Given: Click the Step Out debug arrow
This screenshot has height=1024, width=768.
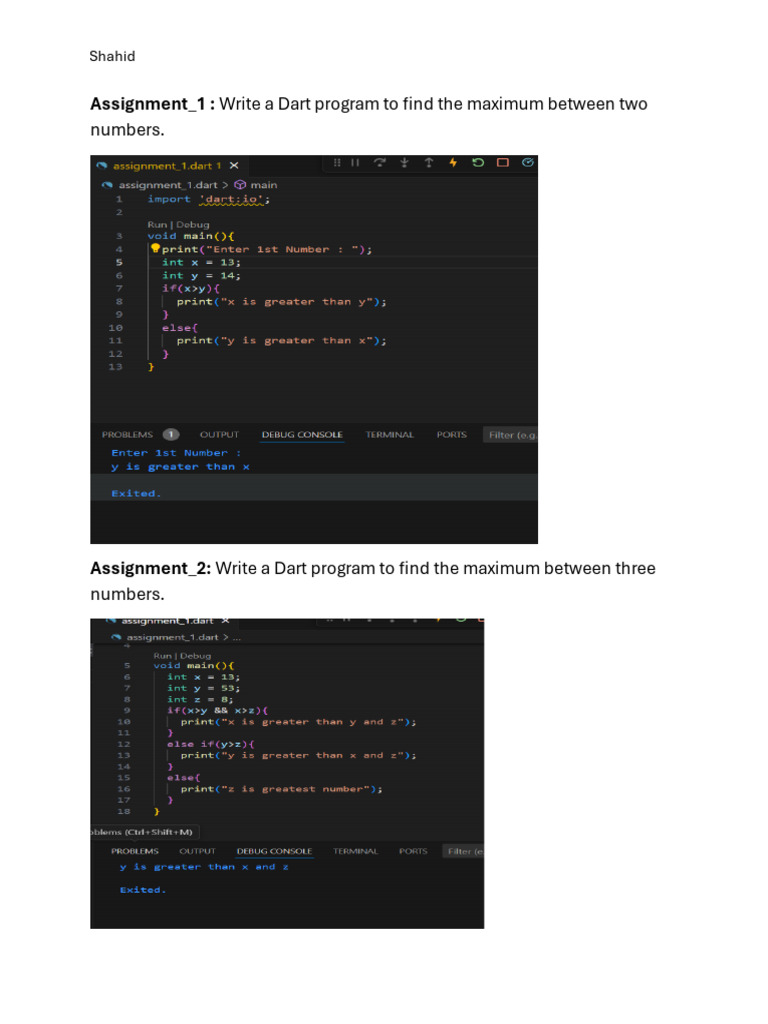Looking at the screenshot, I should click(429, 163).
